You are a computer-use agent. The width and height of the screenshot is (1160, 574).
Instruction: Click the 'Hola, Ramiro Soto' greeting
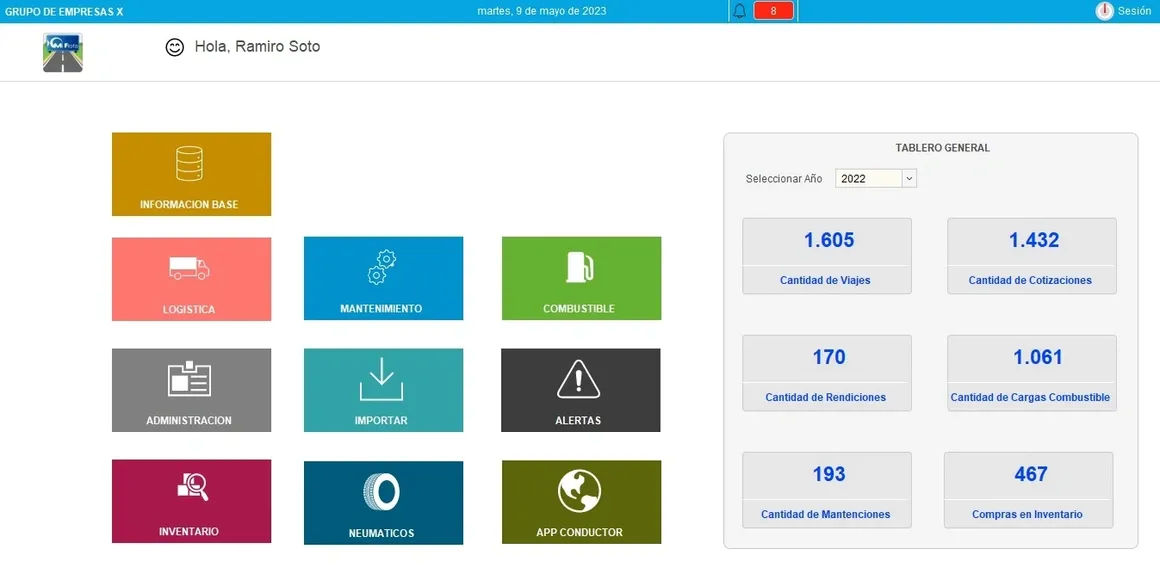click(257, 47)
